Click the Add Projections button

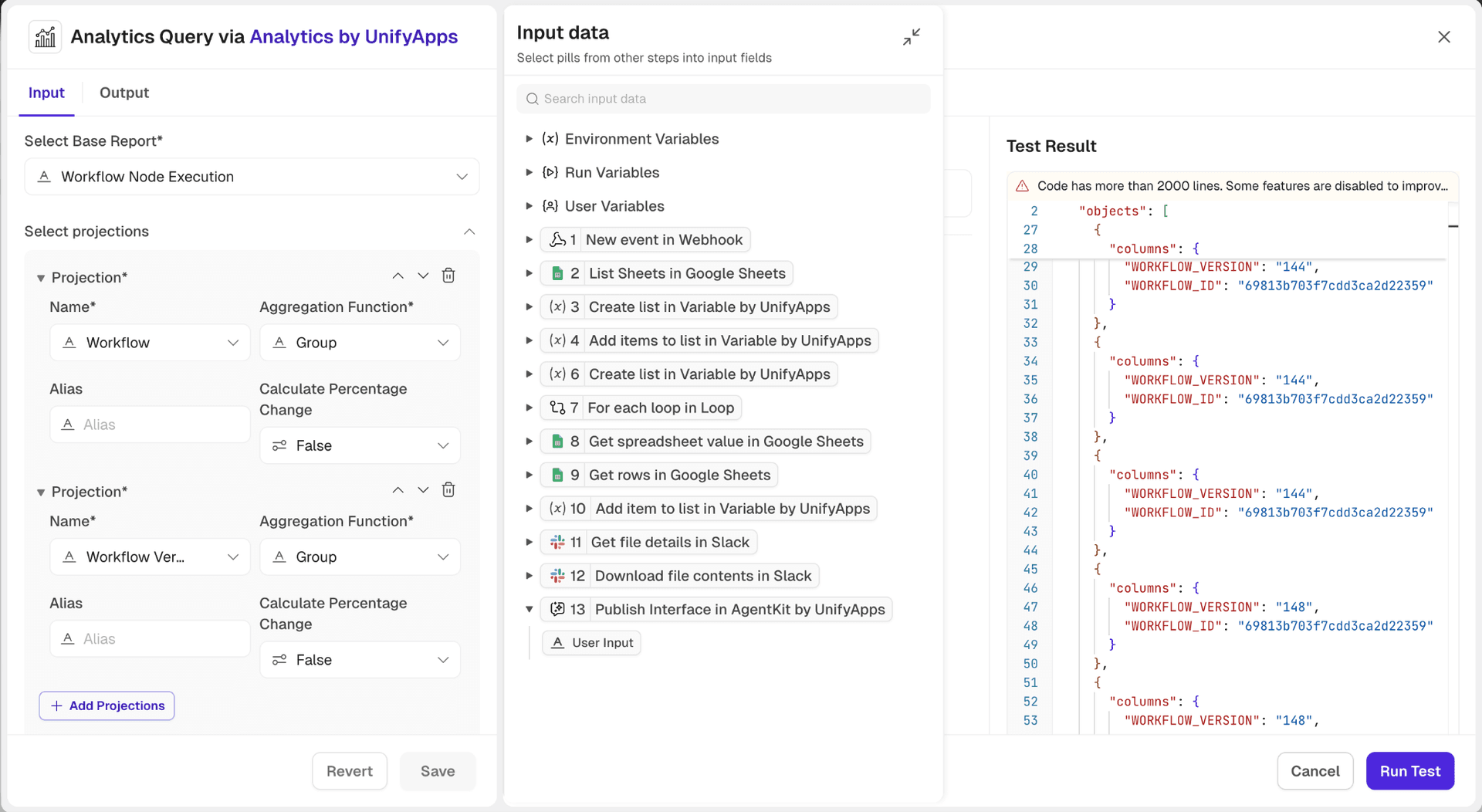click(x=107, y=706)
